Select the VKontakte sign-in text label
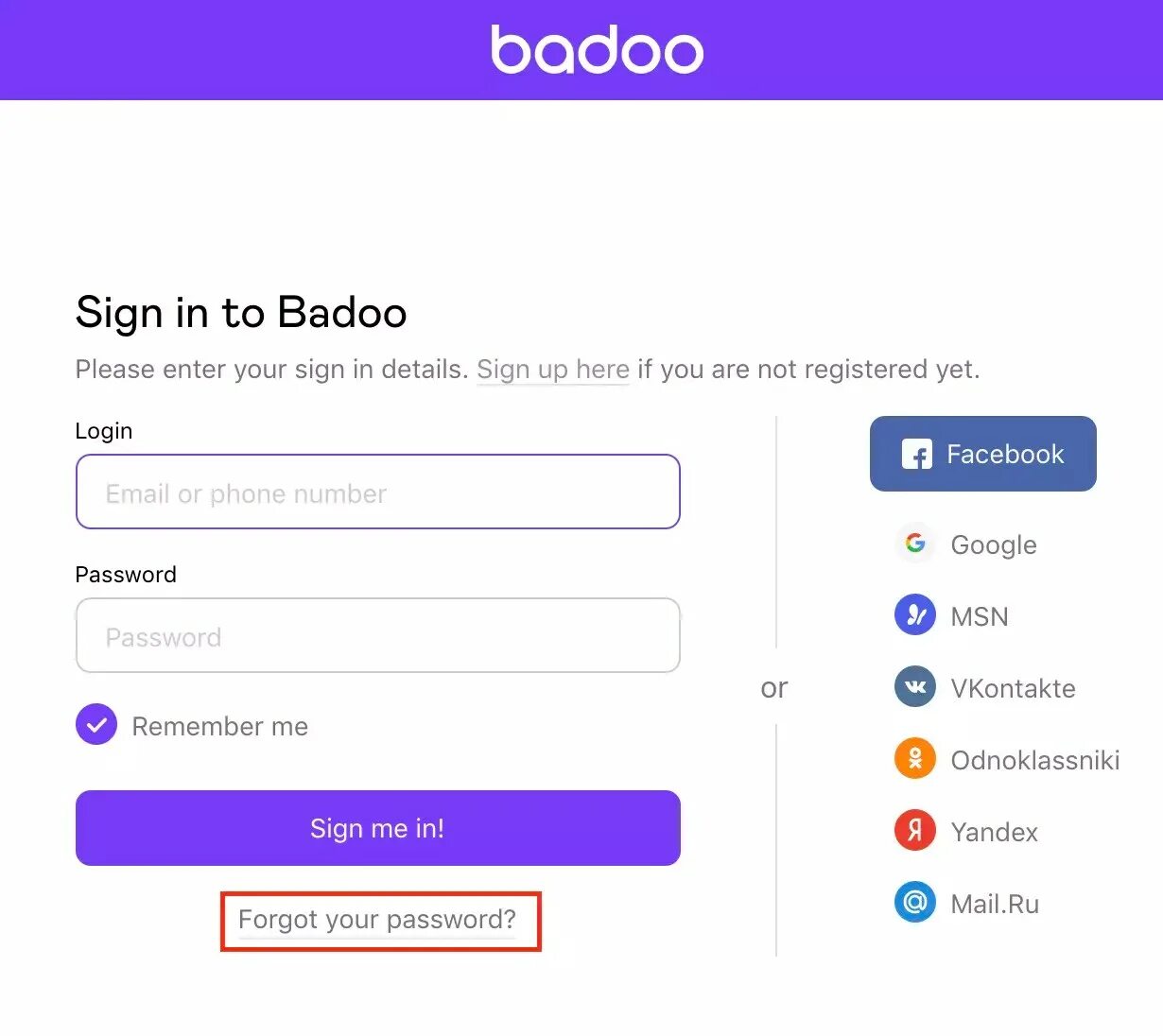The height and width of the screenshot is (1036, 1163). (x=1013, y=689)
